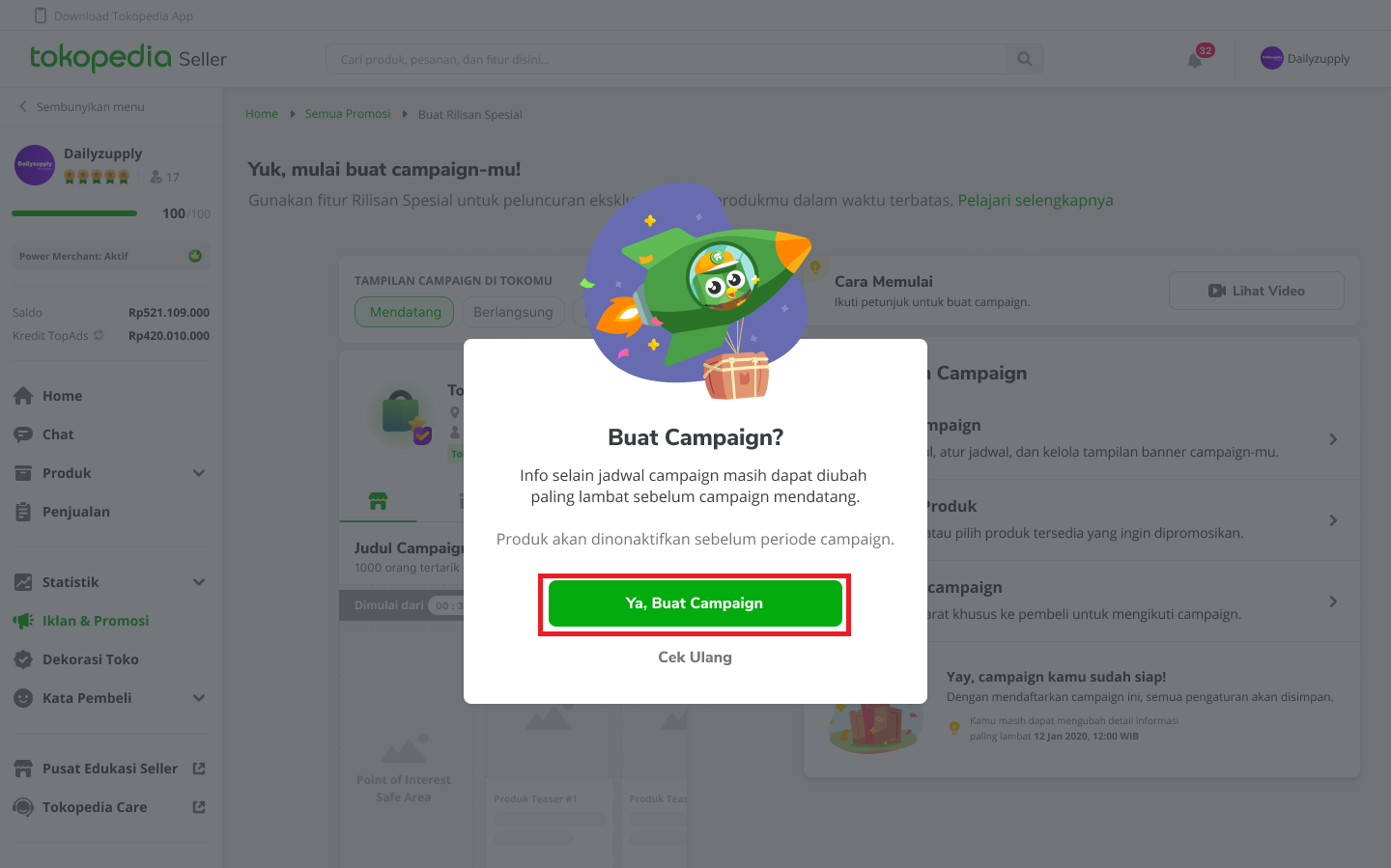Open Penjualan clipboard icon
This screenshot has height=868, width=1391.
coord(23,512)
